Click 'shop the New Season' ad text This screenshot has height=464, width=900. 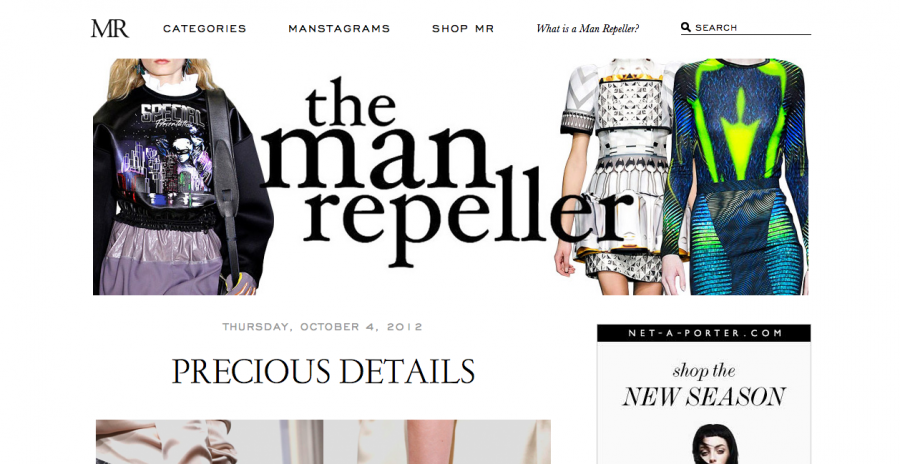click(x=704, y=385)
